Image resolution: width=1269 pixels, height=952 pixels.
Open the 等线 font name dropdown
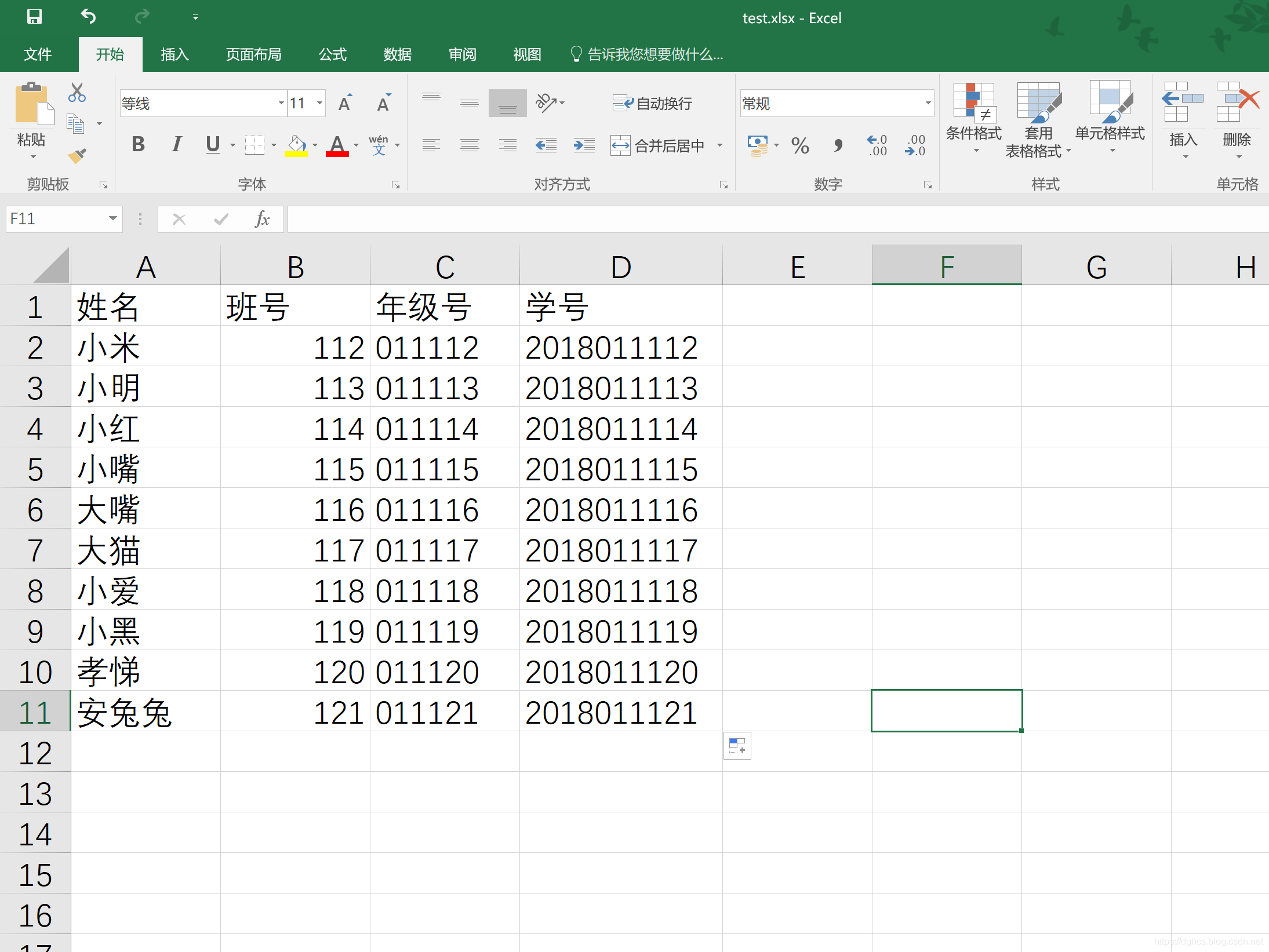coord(281,103)
